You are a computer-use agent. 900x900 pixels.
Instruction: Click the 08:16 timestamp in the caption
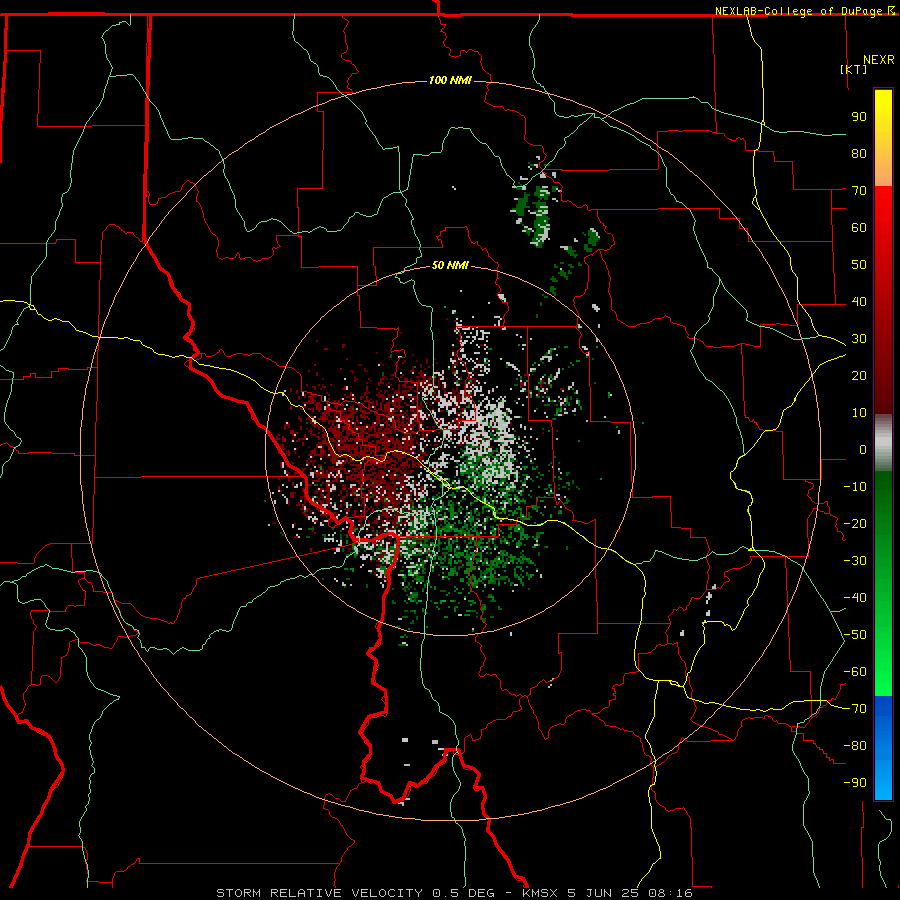point(670,893)
